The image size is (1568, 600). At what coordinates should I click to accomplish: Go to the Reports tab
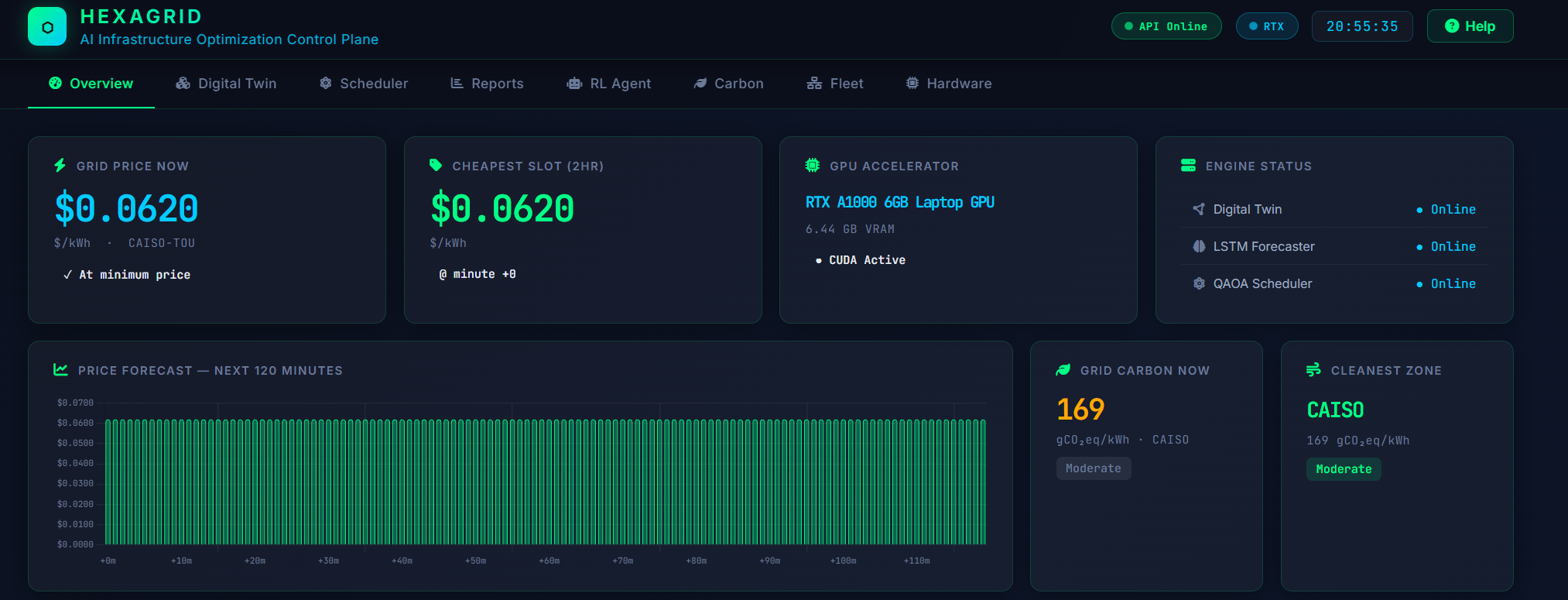(487, 84)
